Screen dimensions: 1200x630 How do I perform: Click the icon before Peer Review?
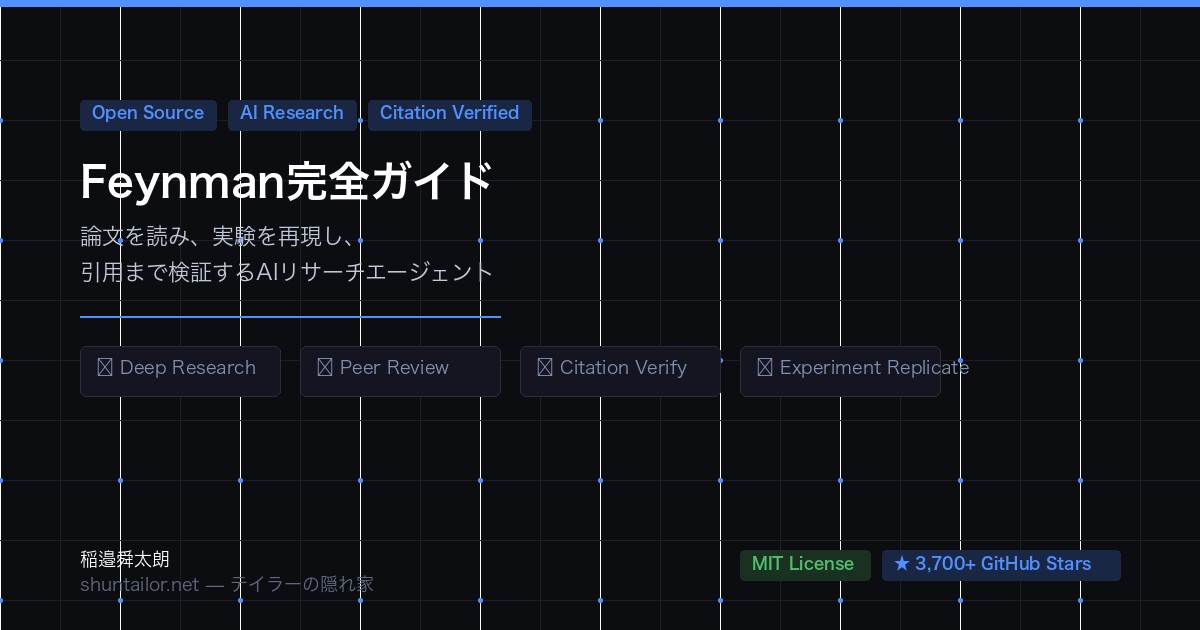pyautogui.click(x=324, y=368)
